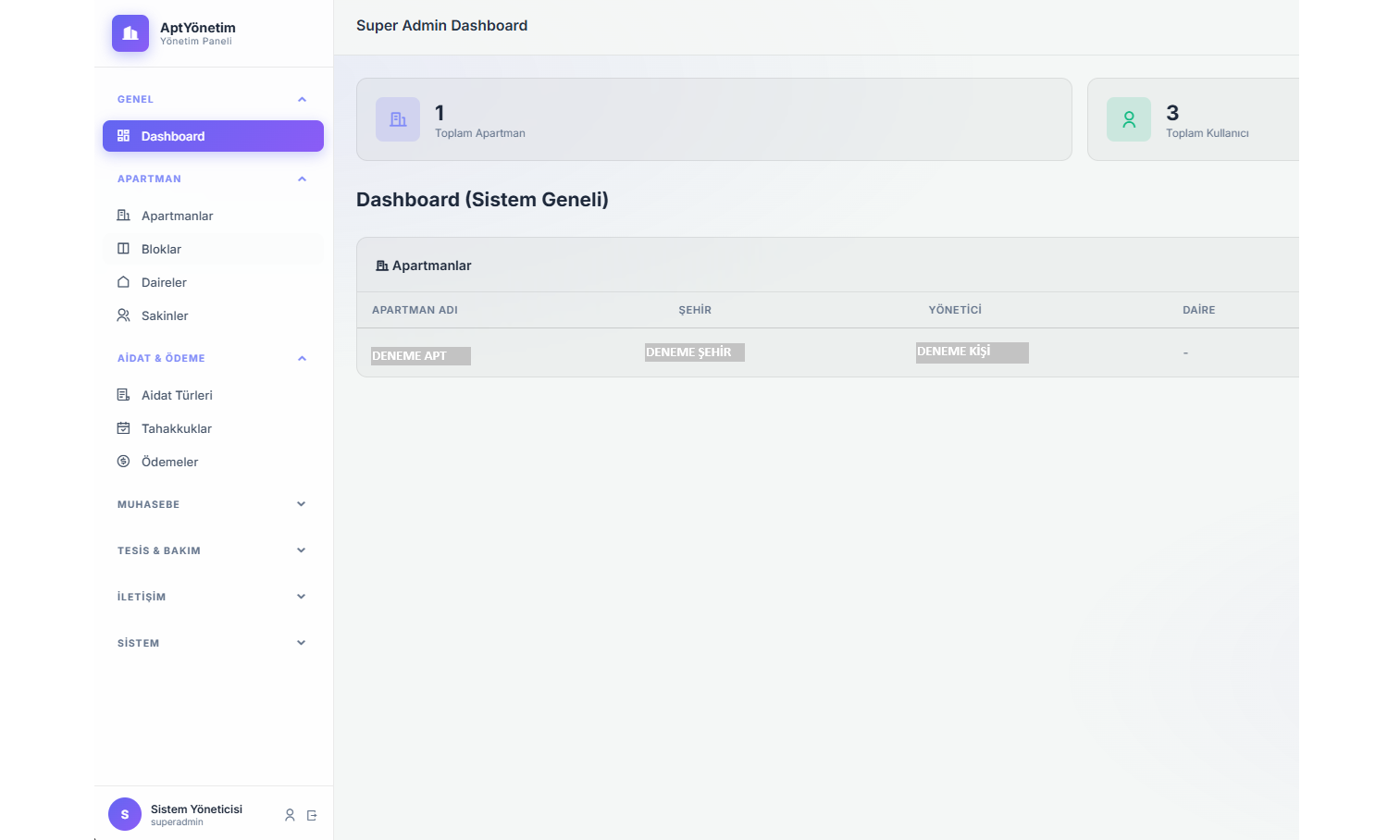Collapse the APARTMAN section chevron
This screenshot has width=1400, height=840.
point(302,179)
